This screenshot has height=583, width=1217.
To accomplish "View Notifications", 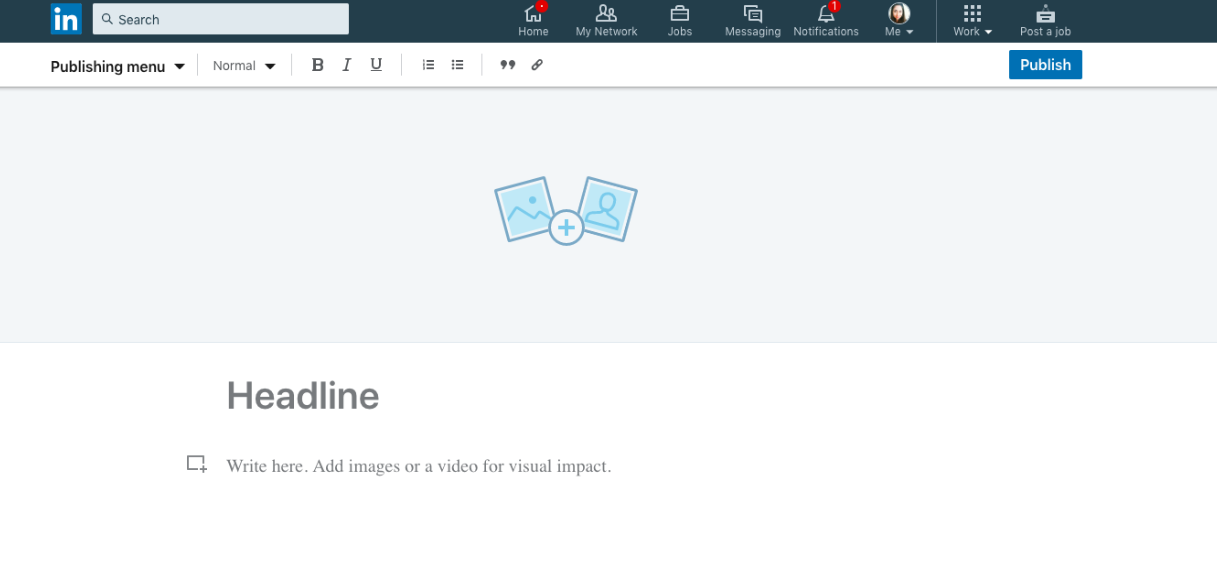I will point(826,20).
